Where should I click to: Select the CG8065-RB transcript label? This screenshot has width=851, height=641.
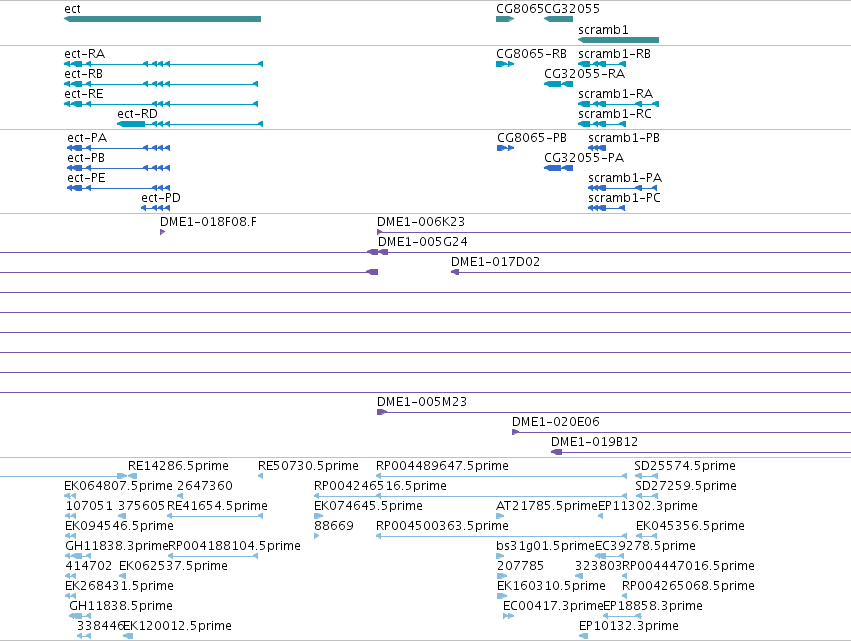[x=531, y=54]
